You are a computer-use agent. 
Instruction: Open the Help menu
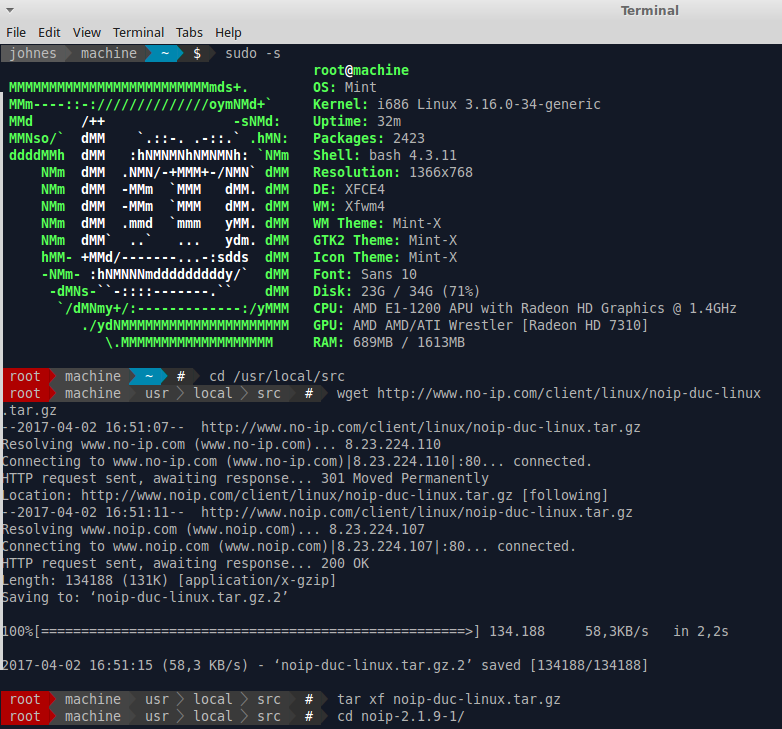click(228, 32)
